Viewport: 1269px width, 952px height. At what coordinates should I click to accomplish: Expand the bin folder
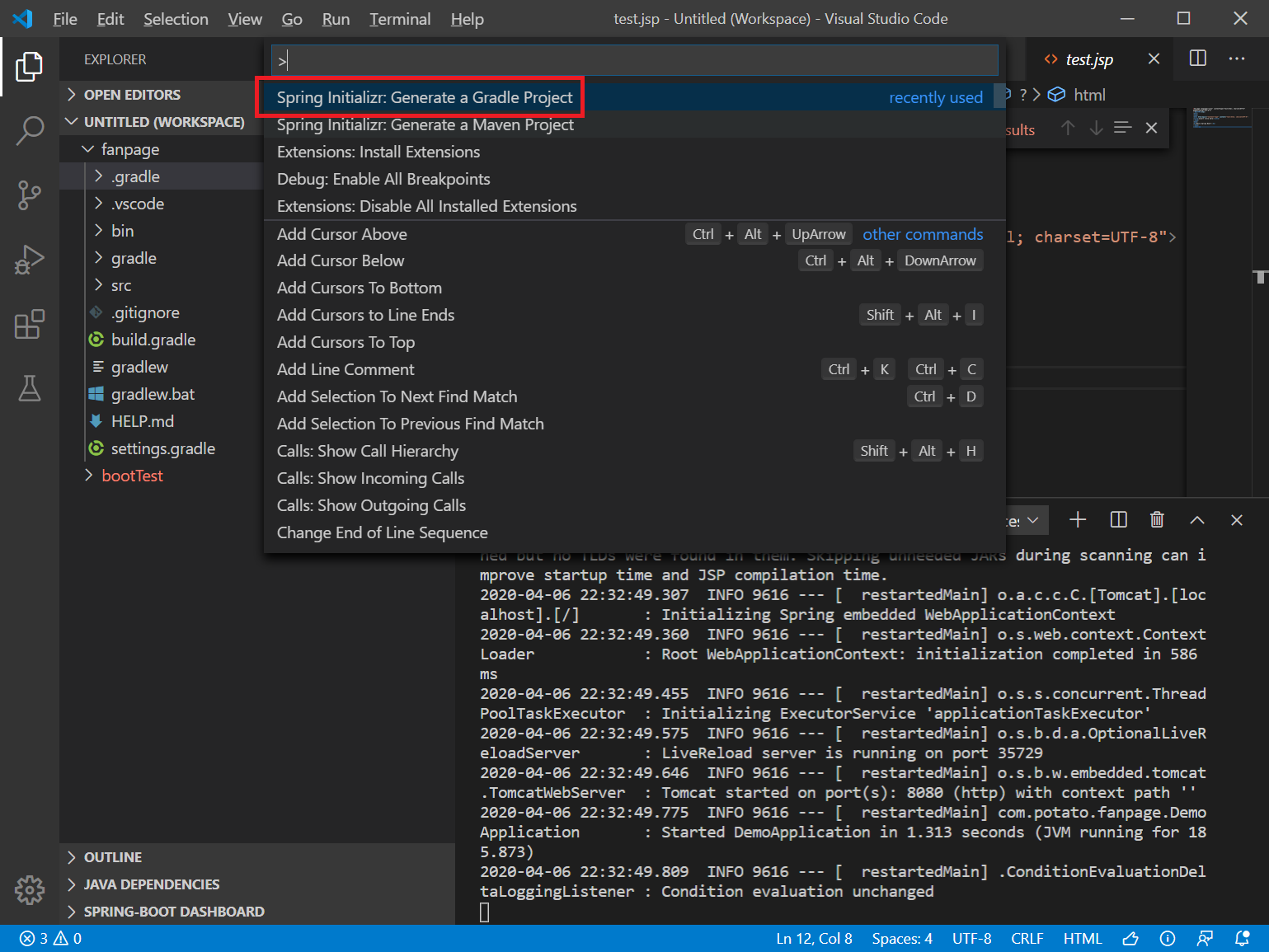pos(162,231)
